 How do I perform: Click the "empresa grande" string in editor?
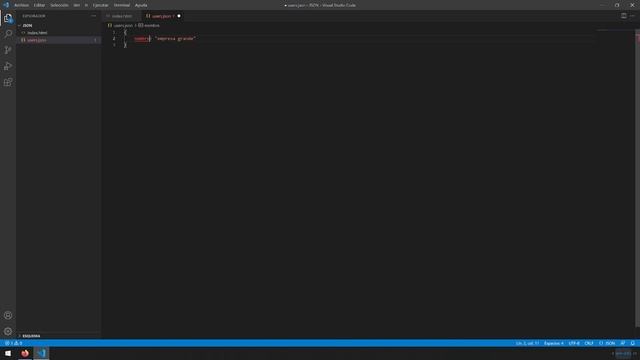(176, 38)
